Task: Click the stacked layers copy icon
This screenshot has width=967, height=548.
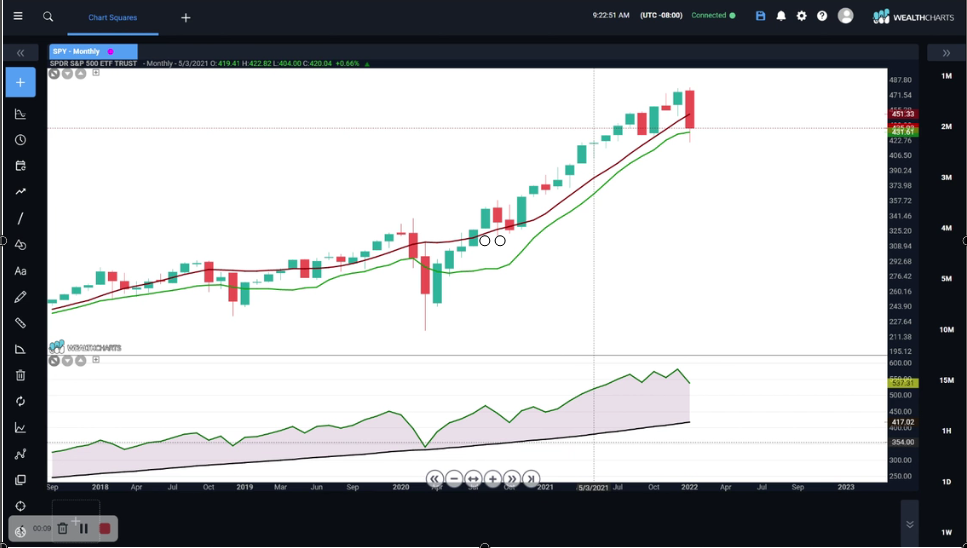Action: click(x=20, y=480)
